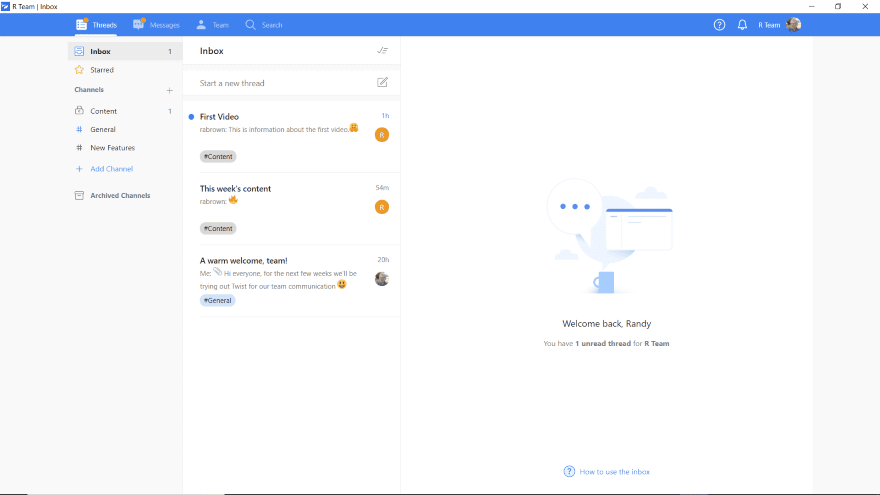The image size is (880, 495).
Task: Click the Inbox tray icon
Action: coord(79,51)
